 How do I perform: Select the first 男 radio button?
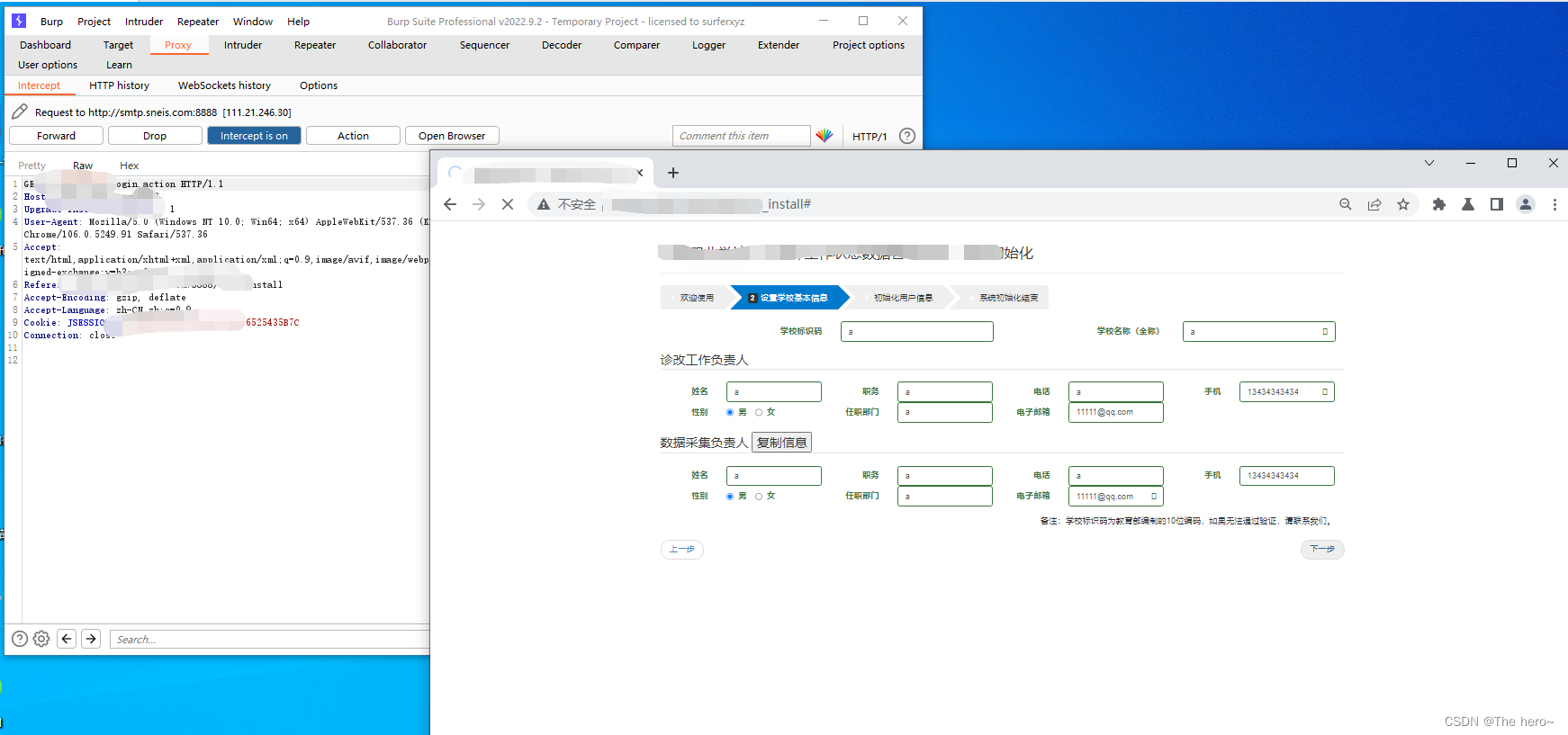[x=730, y=412]
